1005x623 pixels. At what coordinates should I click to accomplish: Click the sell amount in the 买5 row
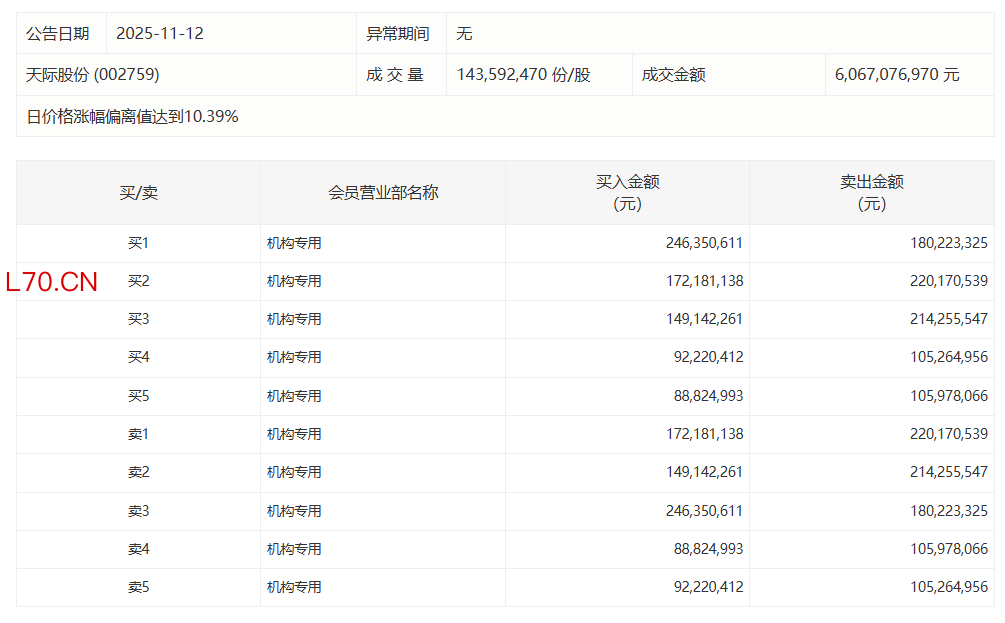pyautogui.click(x=948, y=396)
